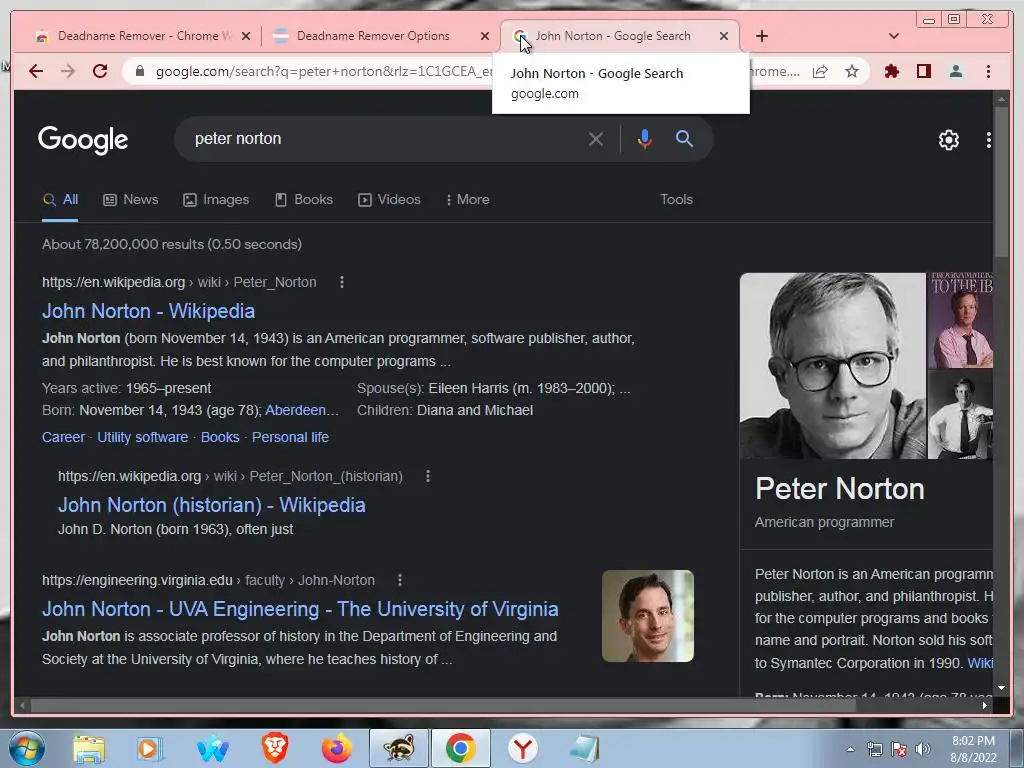Click in the peter norton search field
Screen dimensions: 1024x768
pos(385,138)
